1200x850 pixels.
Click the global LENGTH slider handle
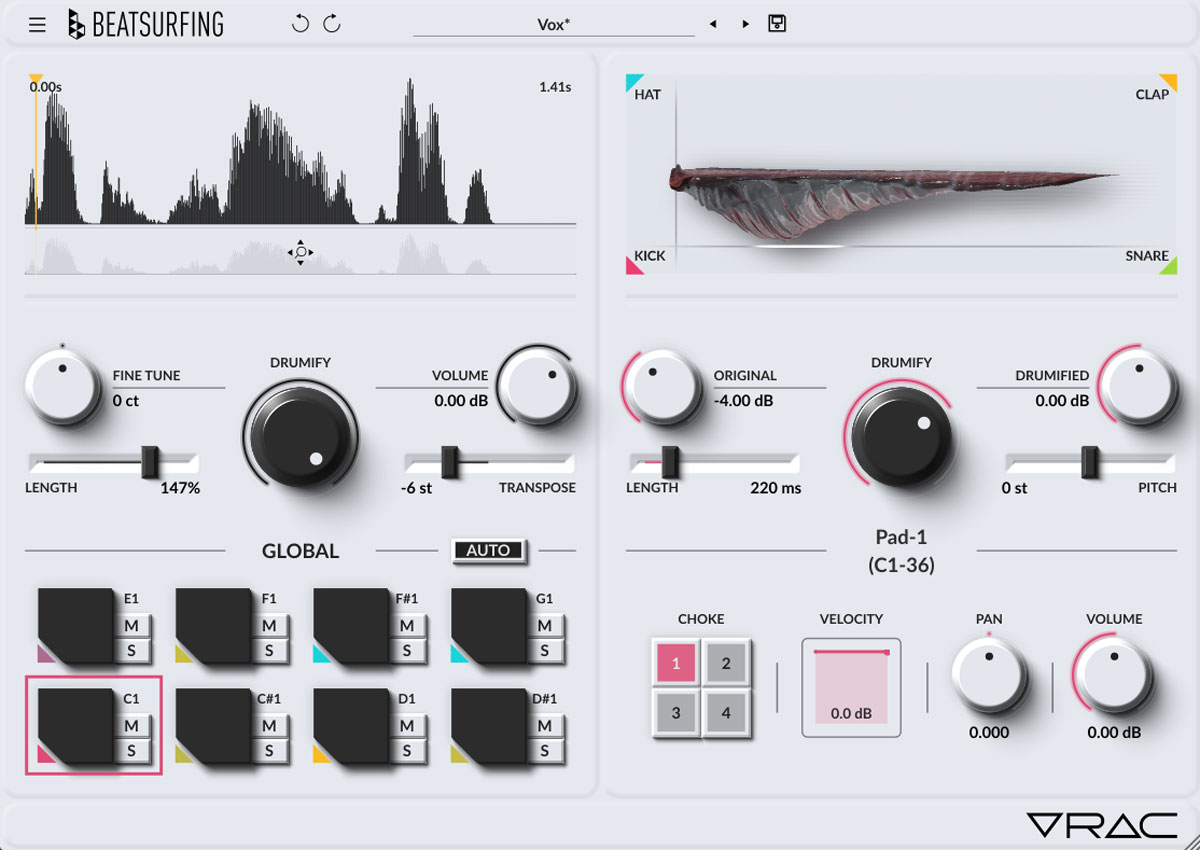tap(150, 462)
